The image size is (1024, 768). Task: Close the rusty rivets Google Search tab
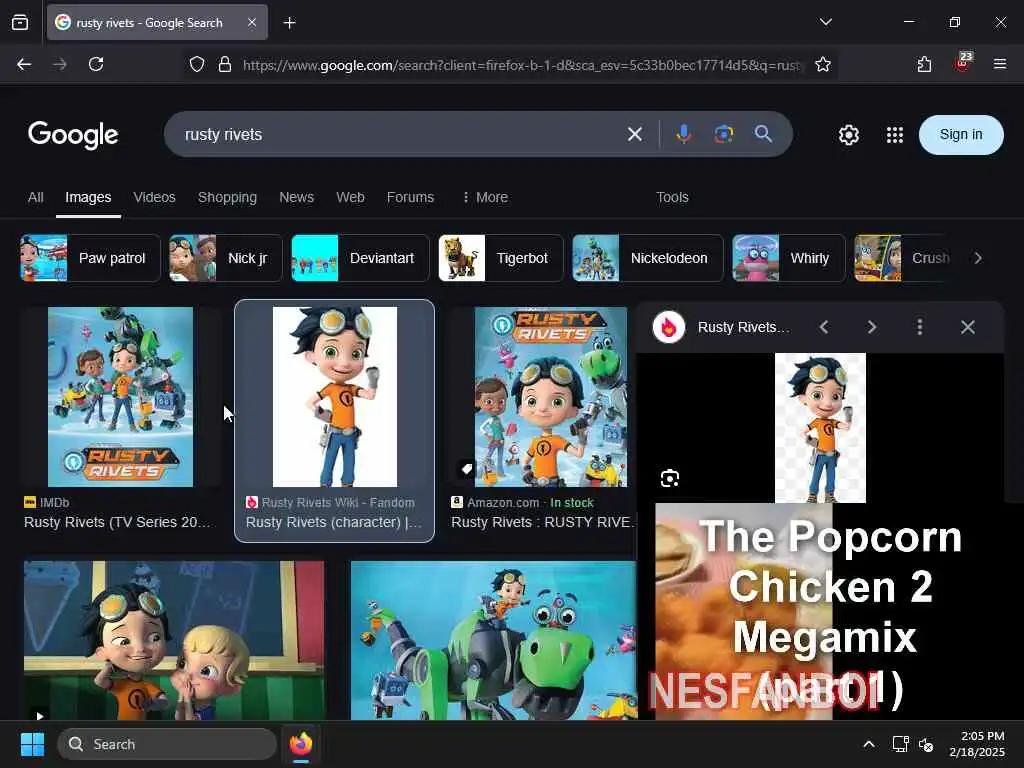[251, 22]
